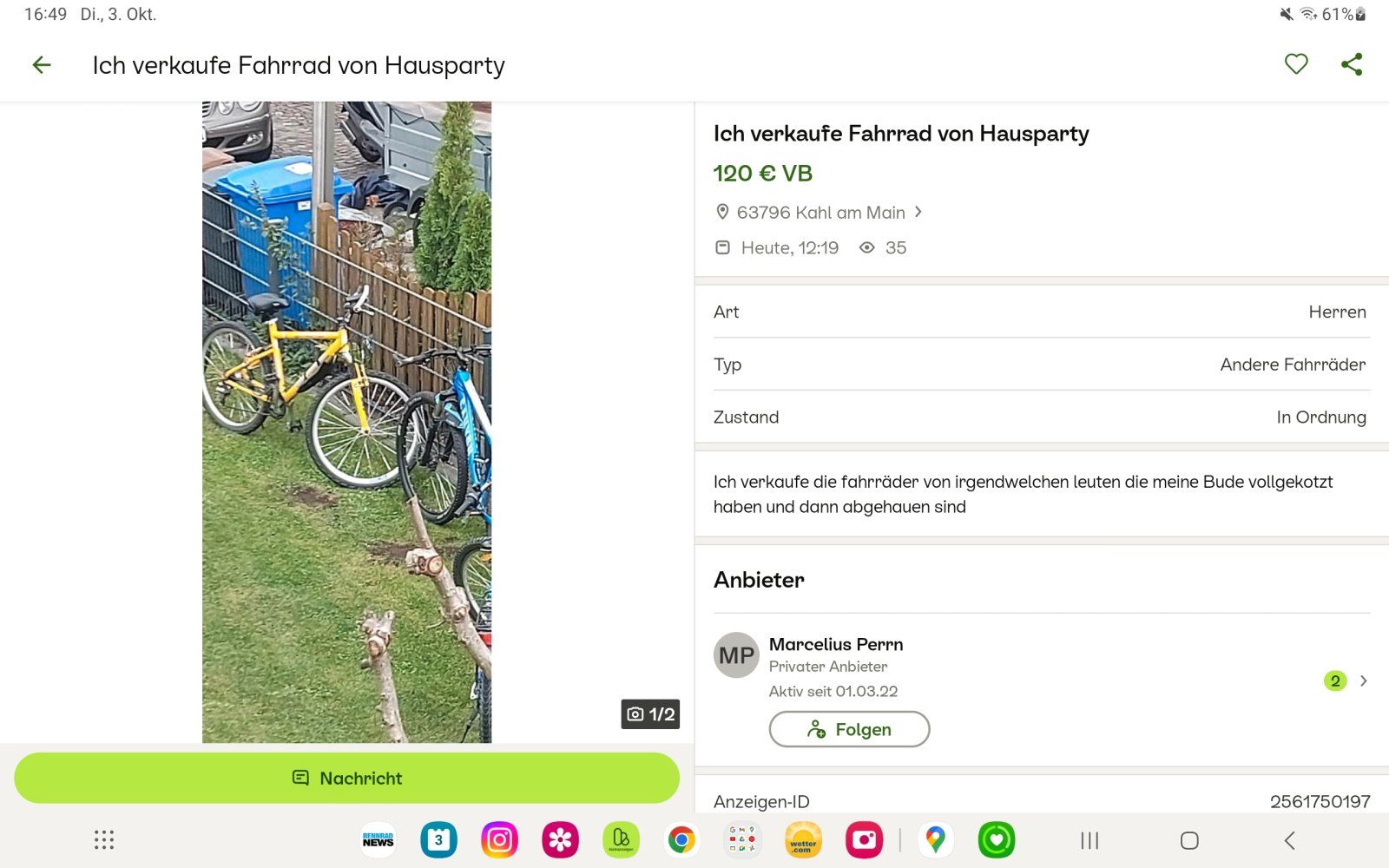Add listing to favorites with heart icon
The height and width of the screenshot is (868, 1389).
pyautogui.click(x=1296, y=64)
